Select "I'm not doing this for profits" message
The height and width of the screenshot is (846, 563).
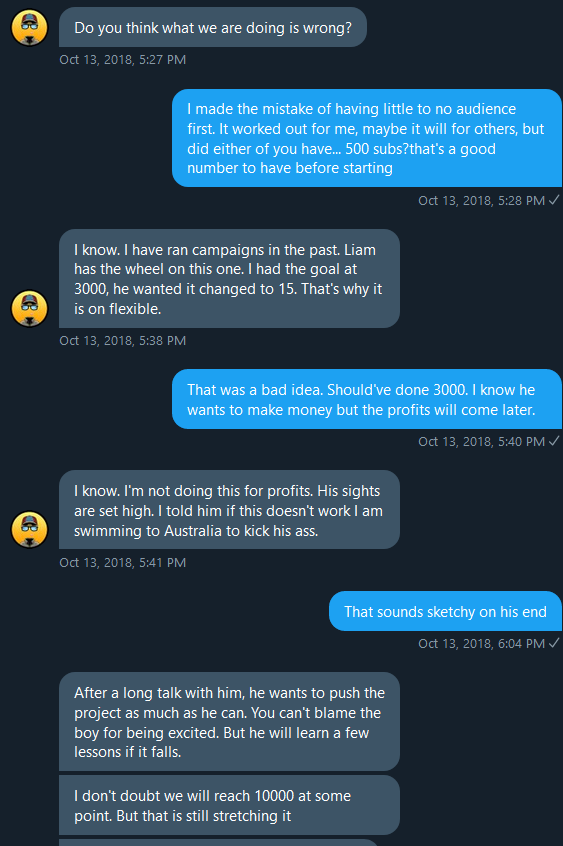tap(229, 510)
